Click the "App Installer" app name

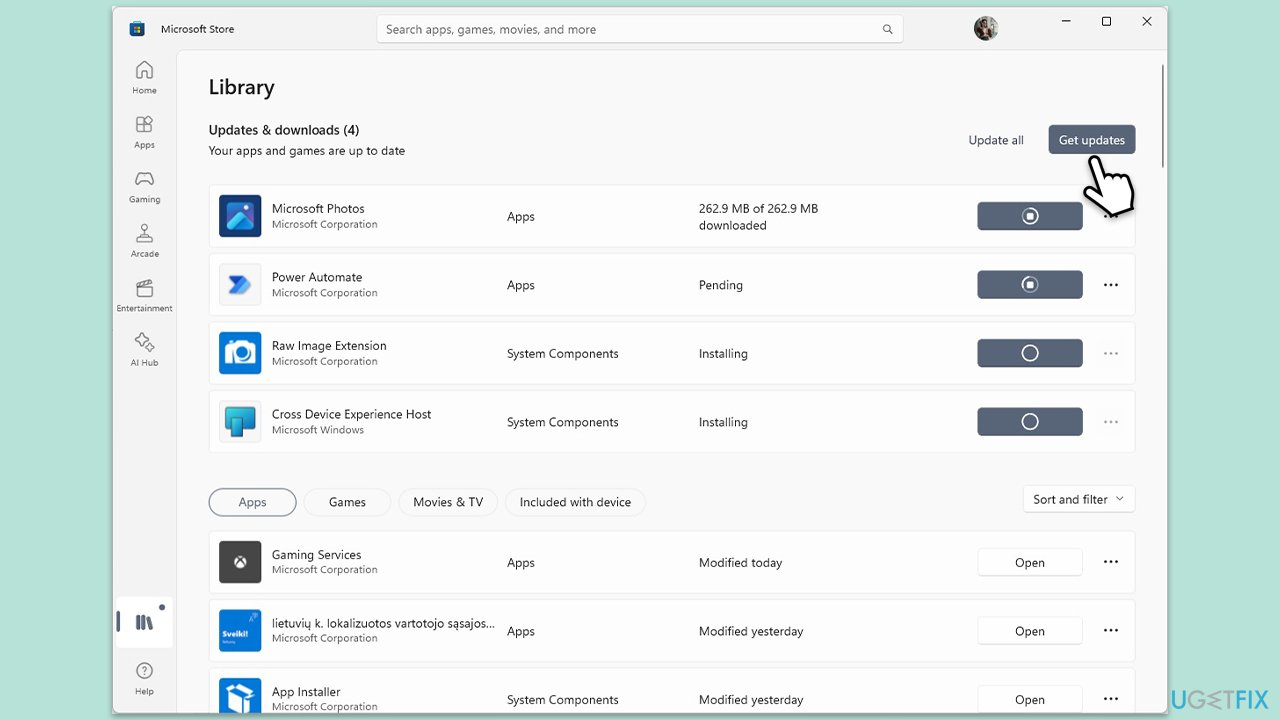point(306,692)
